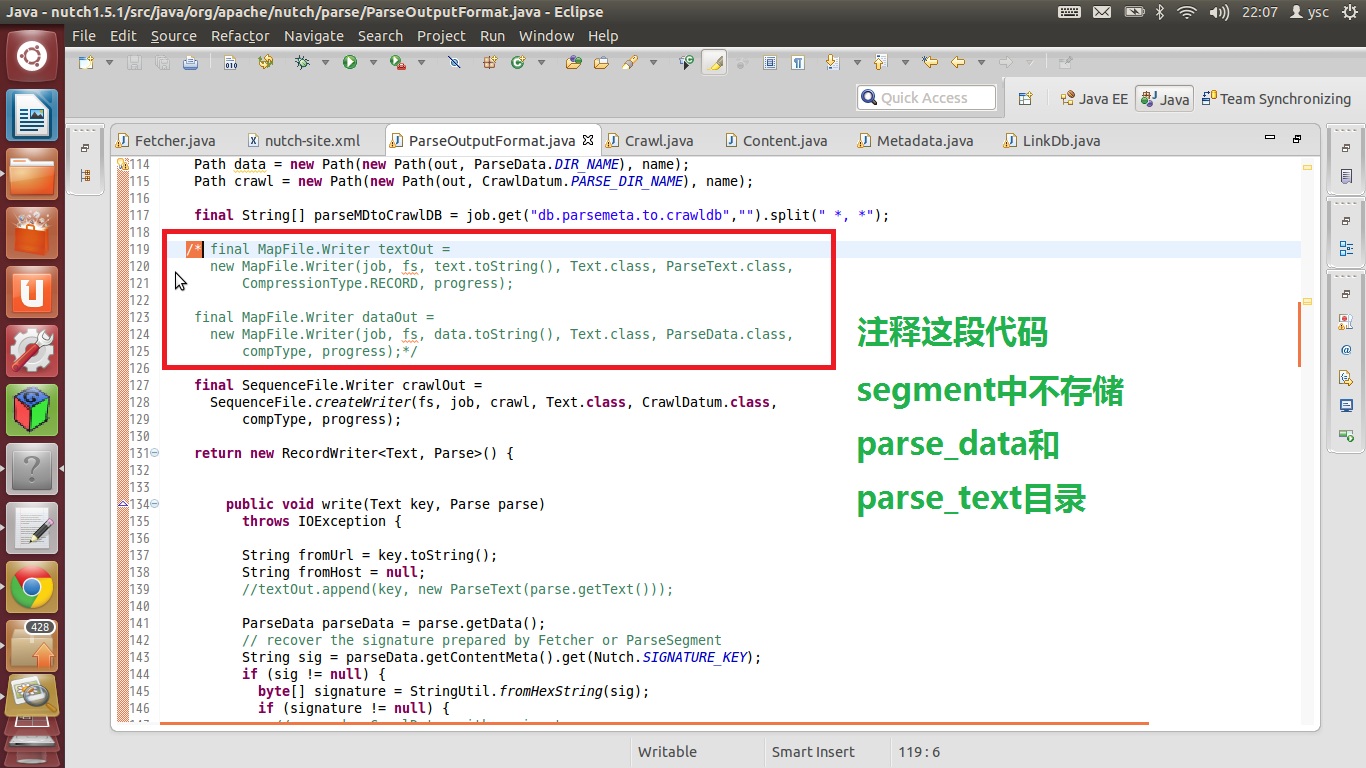Click the New Java Package icon
1366x768 pixels.
[x=490, y=62]
